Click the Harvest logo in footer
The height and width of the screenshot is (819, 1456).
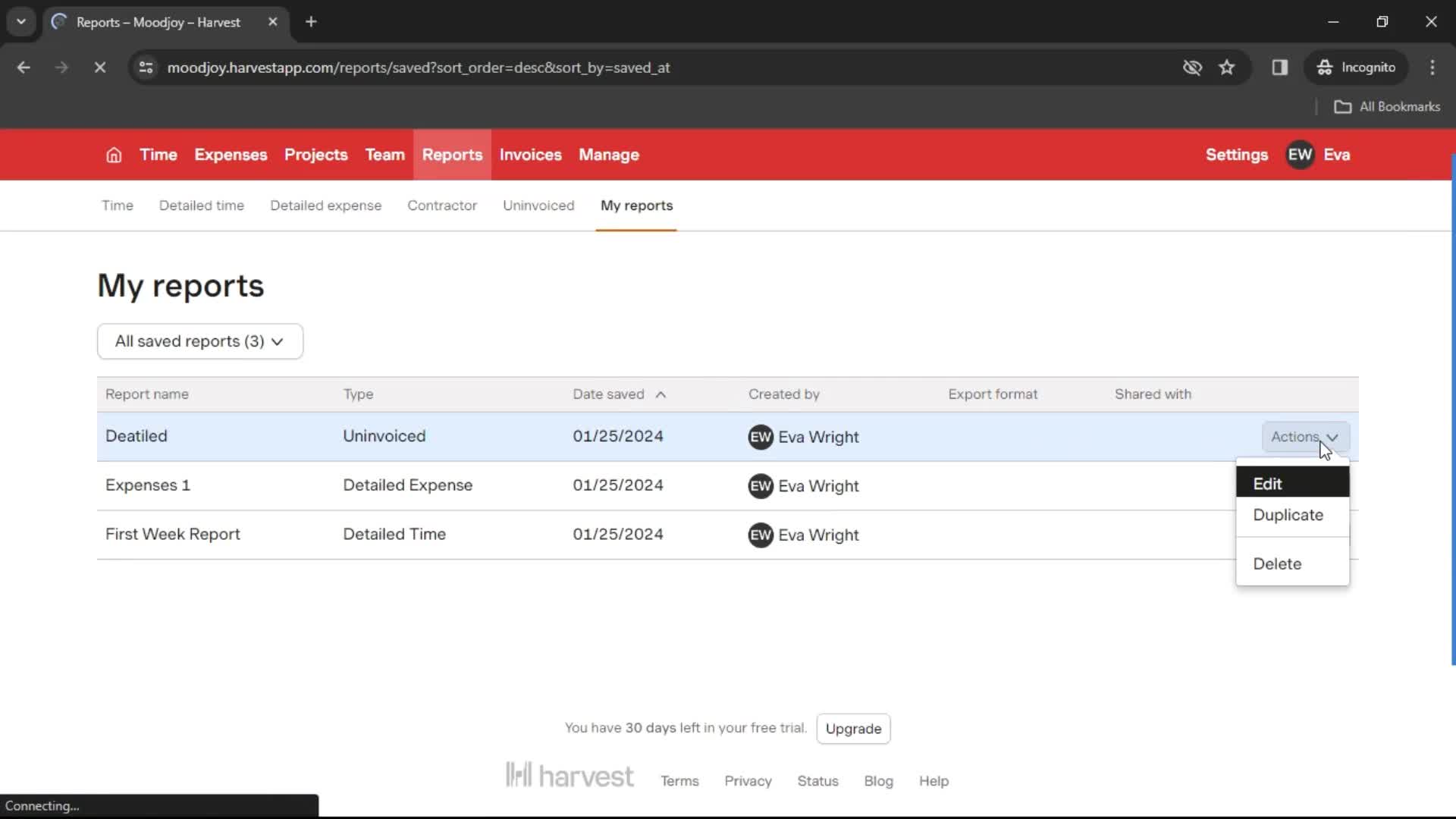click(x=570, y=776)
